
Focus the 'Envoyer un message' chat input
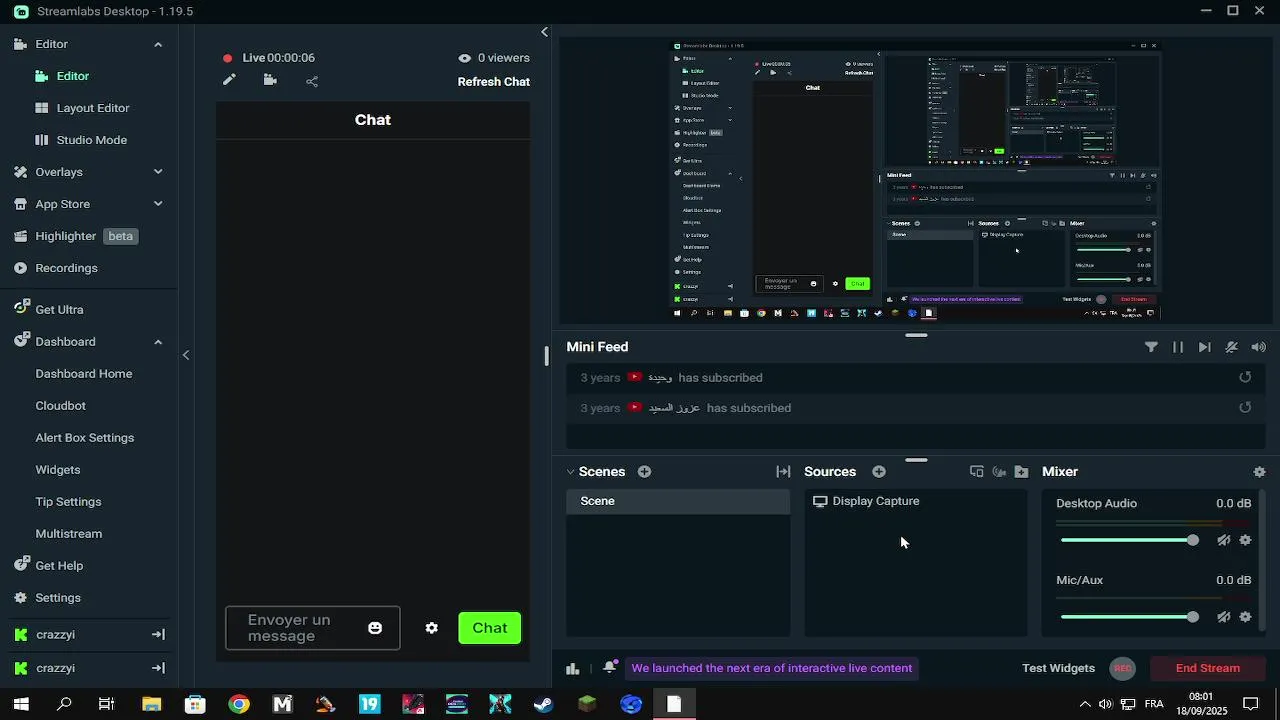click(312, 628)
